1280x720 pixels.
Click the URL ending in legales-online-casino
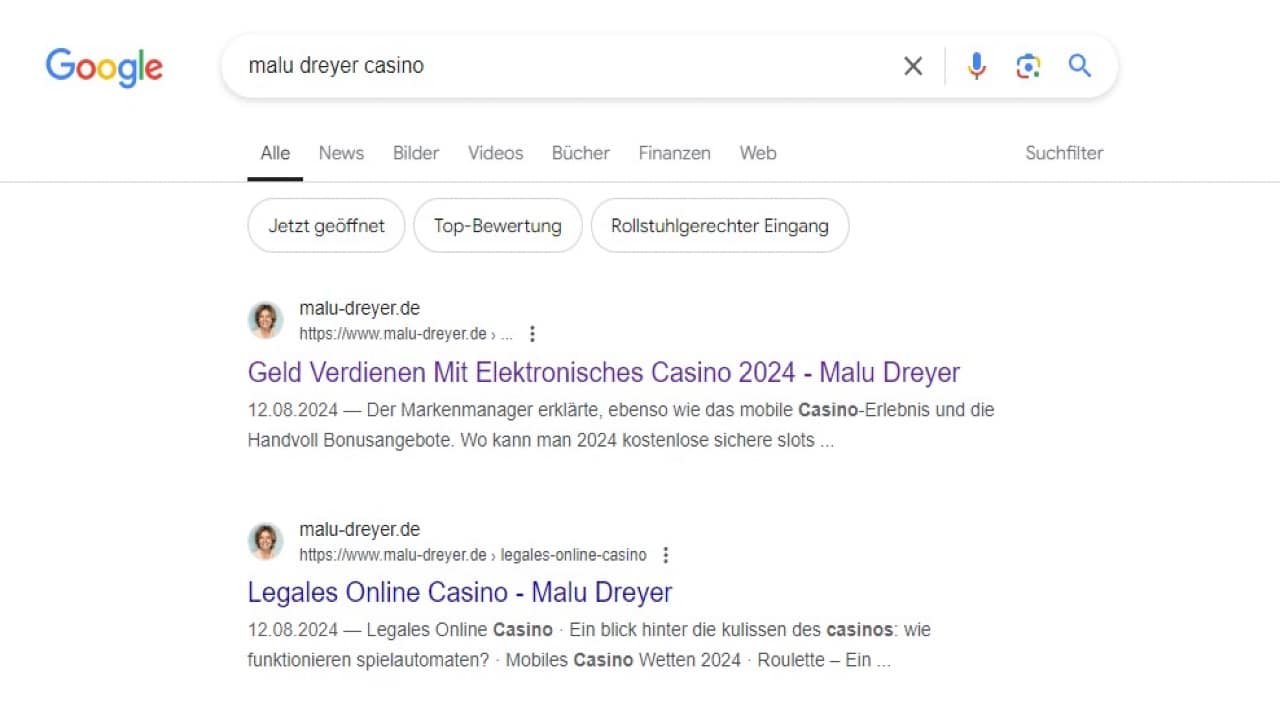pos(473,555)
